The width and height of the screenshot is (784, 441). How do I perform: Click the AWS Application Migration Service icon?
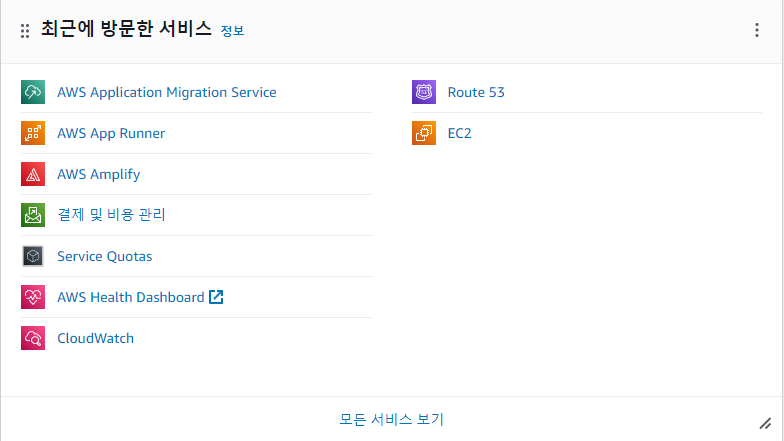33,92
